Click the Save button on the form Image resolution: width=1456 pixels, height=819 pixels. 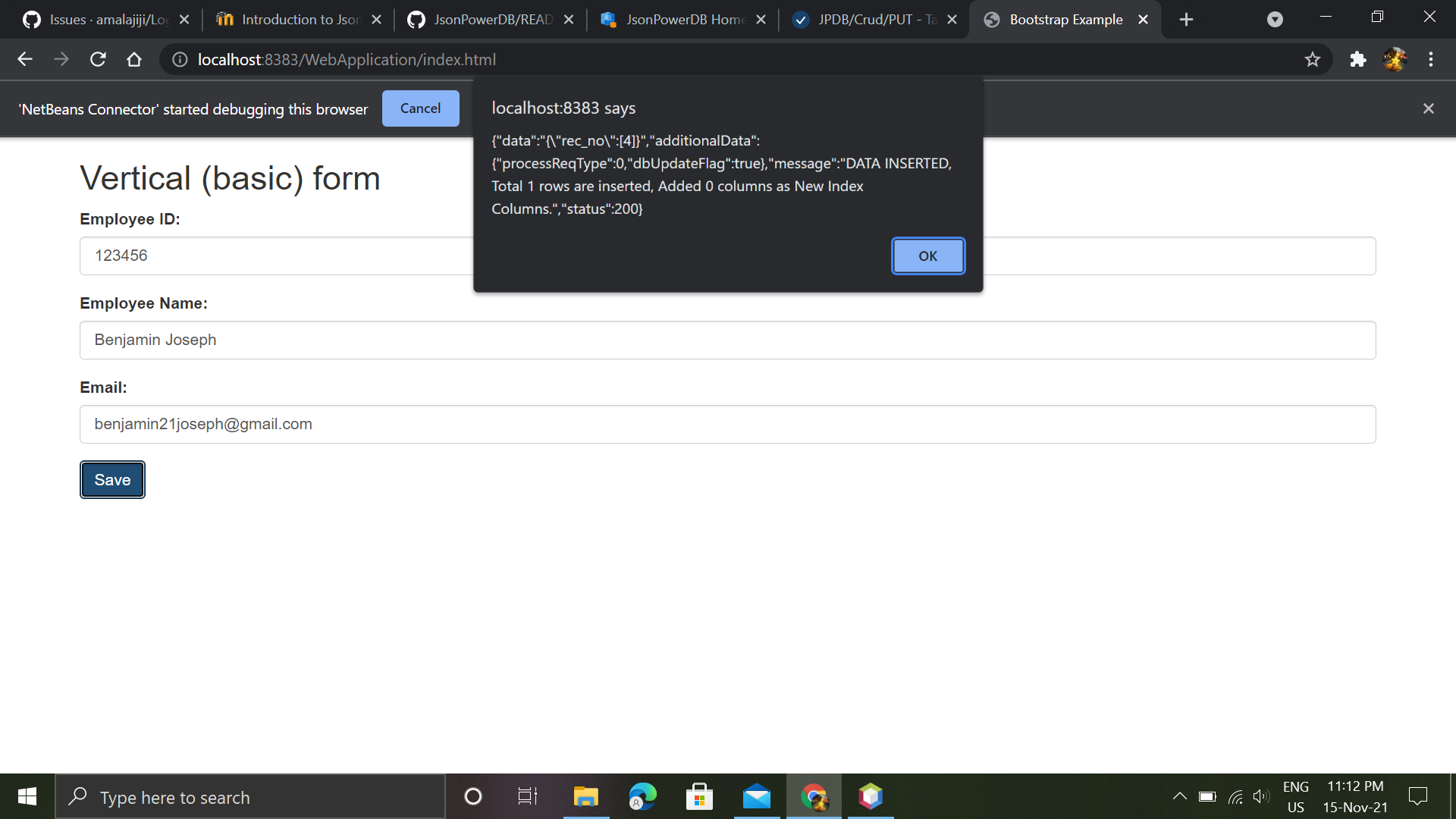pos(111,479)
